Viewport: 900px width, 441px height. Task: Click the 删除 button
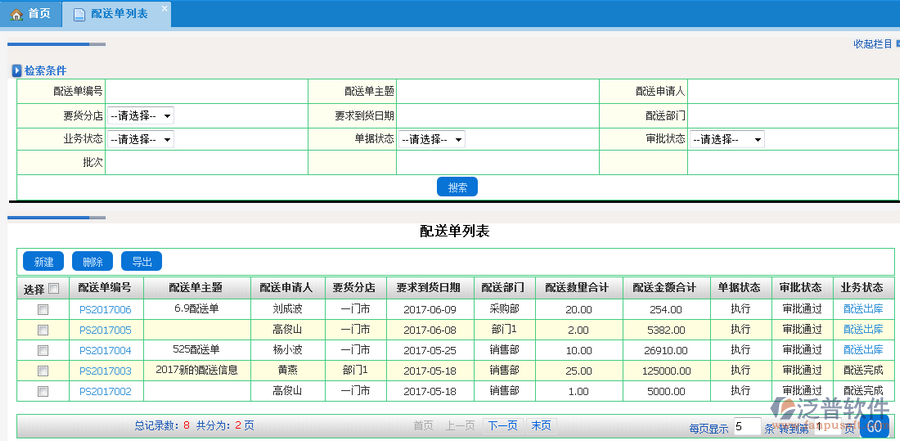click(x=92, y=262)
